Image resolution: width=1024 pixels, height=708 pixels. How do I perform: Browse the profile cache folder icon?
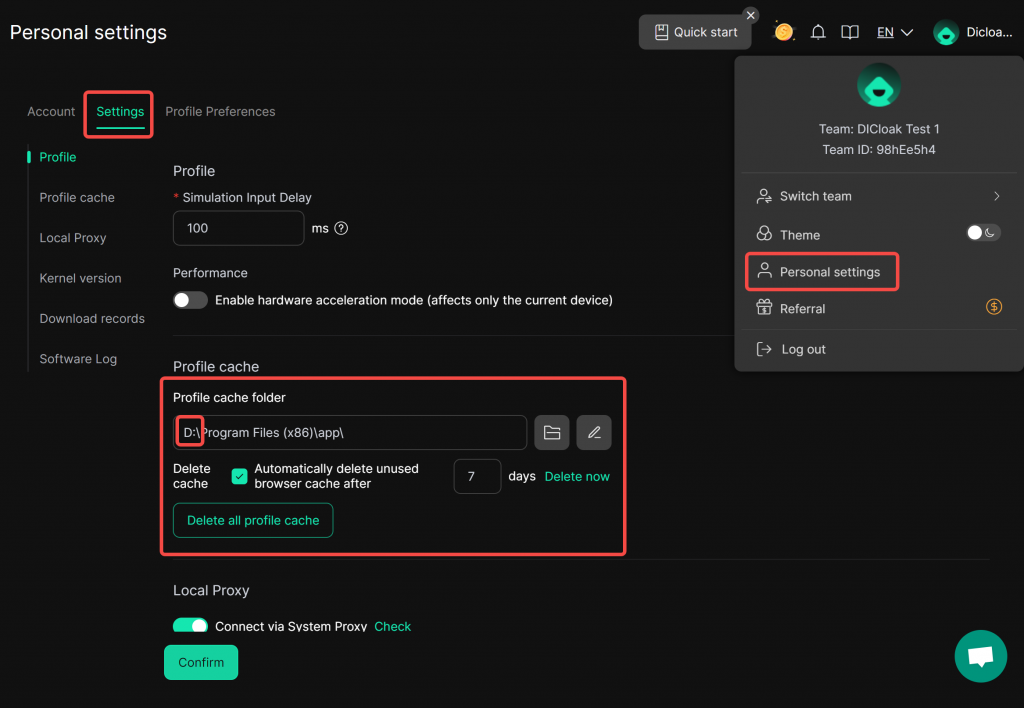(x=552, y=432)
